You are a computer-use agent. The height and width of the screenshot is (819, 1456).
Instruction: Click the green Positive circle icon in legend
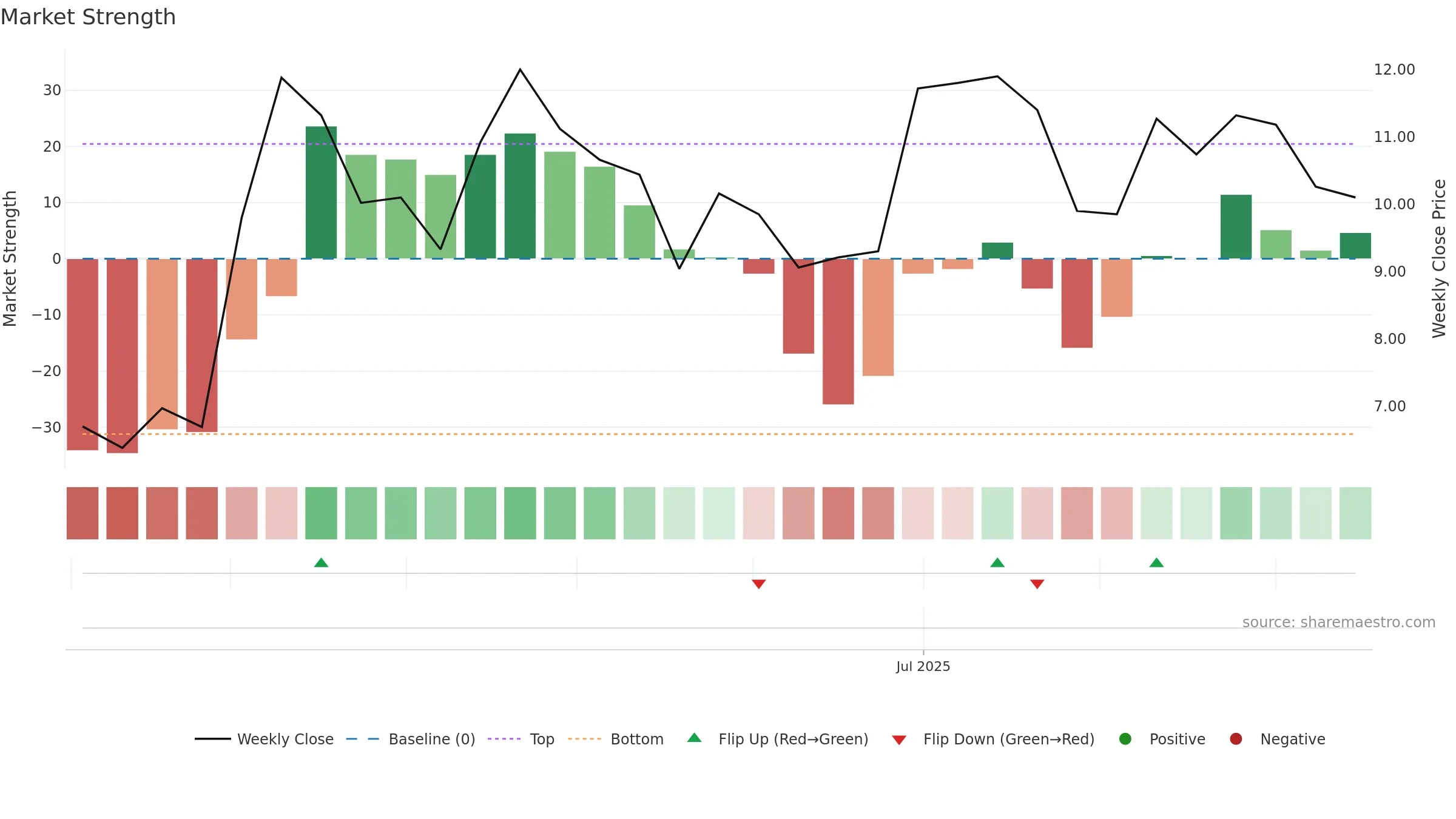click(1125, 739)
